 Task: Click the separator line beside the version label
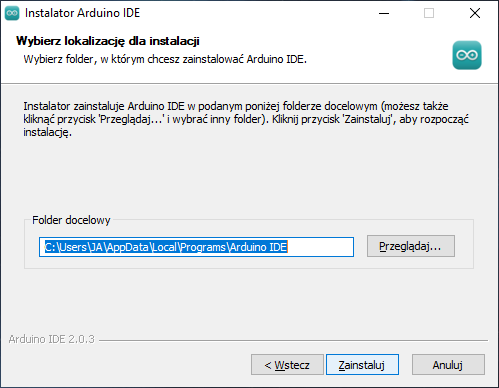pos(293,340)
